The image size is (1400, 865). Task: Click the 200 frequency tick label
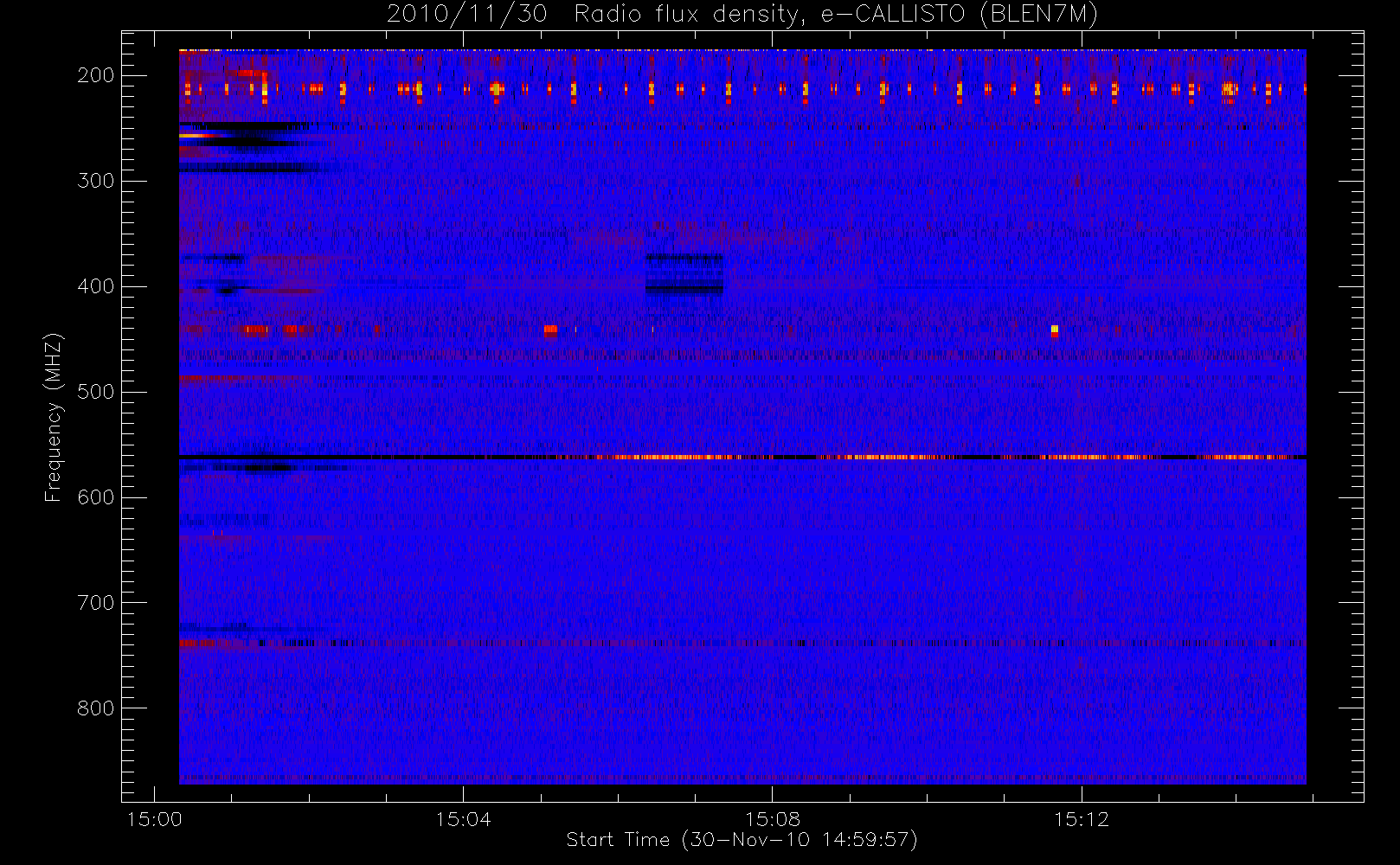[x=95, y=75]
